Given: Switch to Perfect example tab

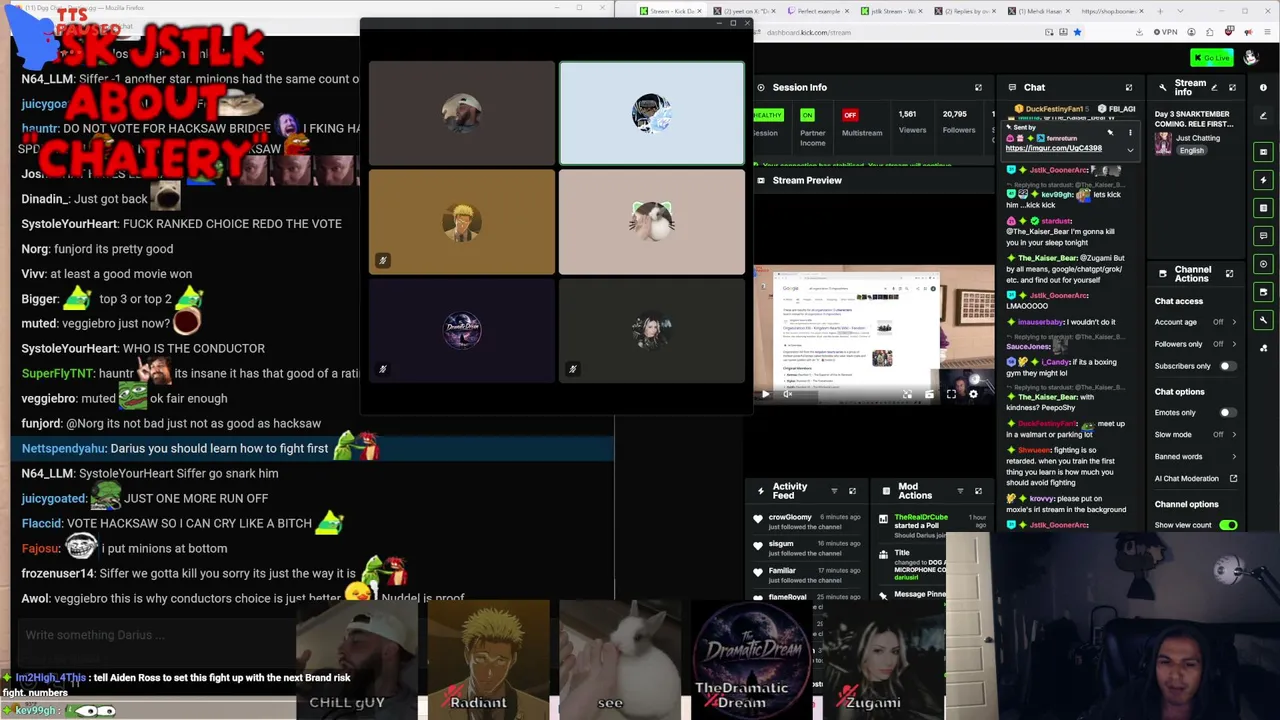Looking at the screenshot, I should [820, 11].
